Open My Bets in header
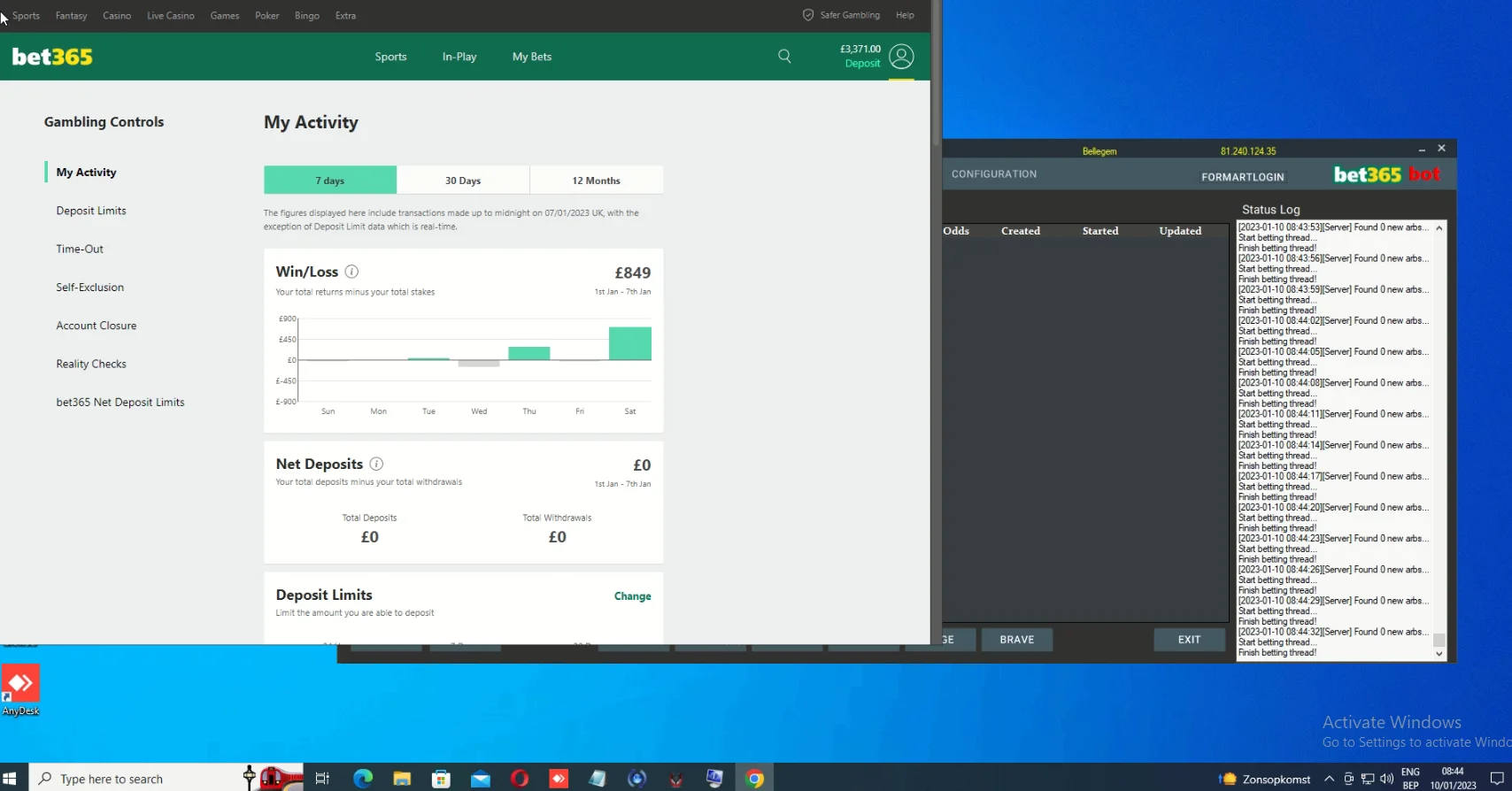 click(532, 57)
